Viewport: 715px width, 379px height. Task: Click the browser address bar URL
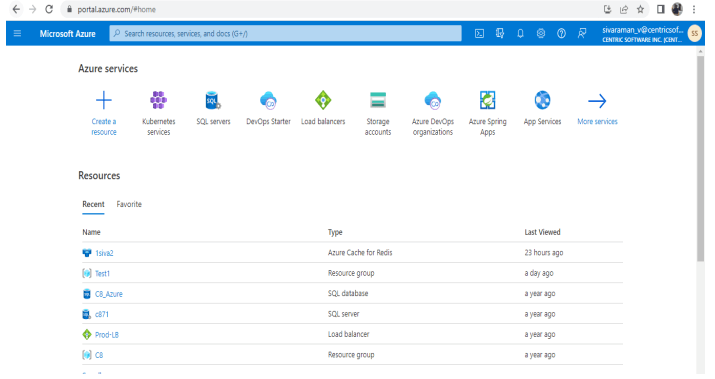pos(116,9)
